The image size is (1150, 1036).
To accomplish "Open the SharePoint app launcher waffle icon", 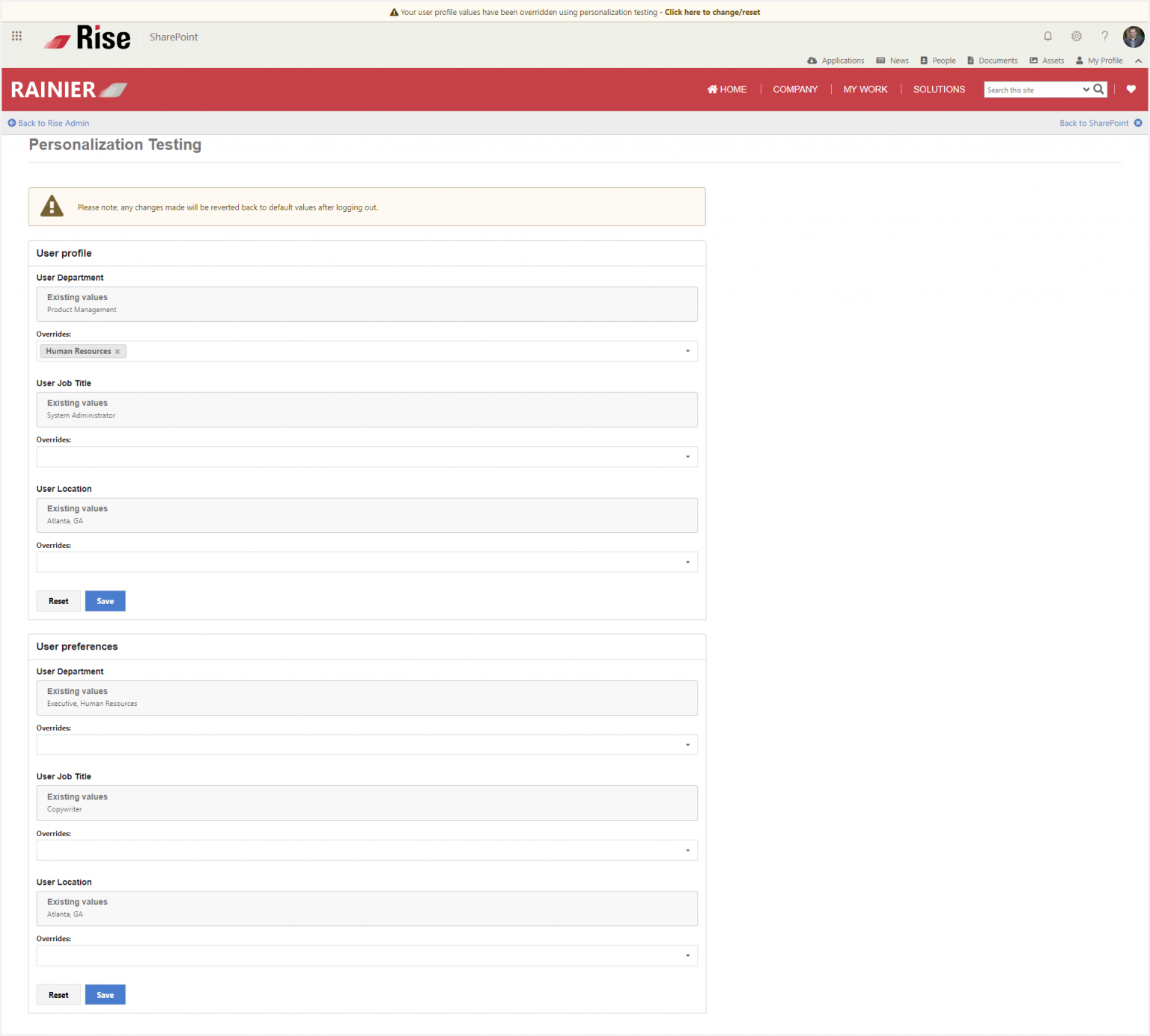I will pyautogui.click(x=16, y=36).
